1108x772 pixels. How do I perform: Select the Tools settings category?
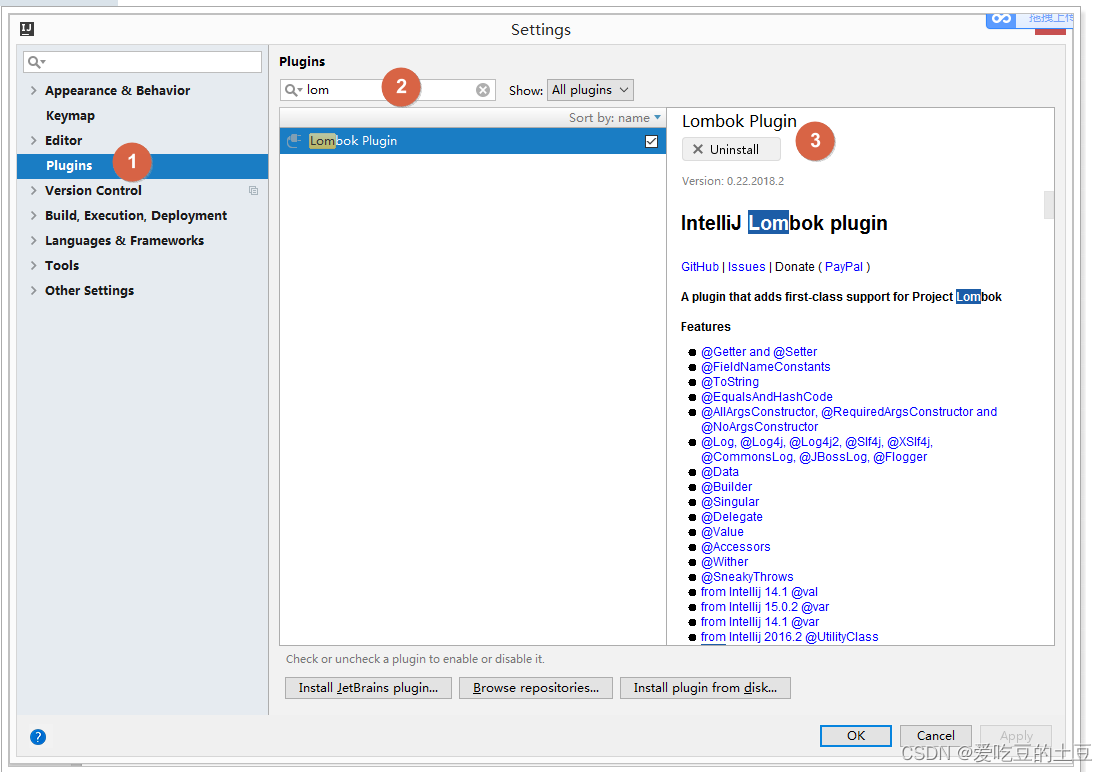click(62, 266)
